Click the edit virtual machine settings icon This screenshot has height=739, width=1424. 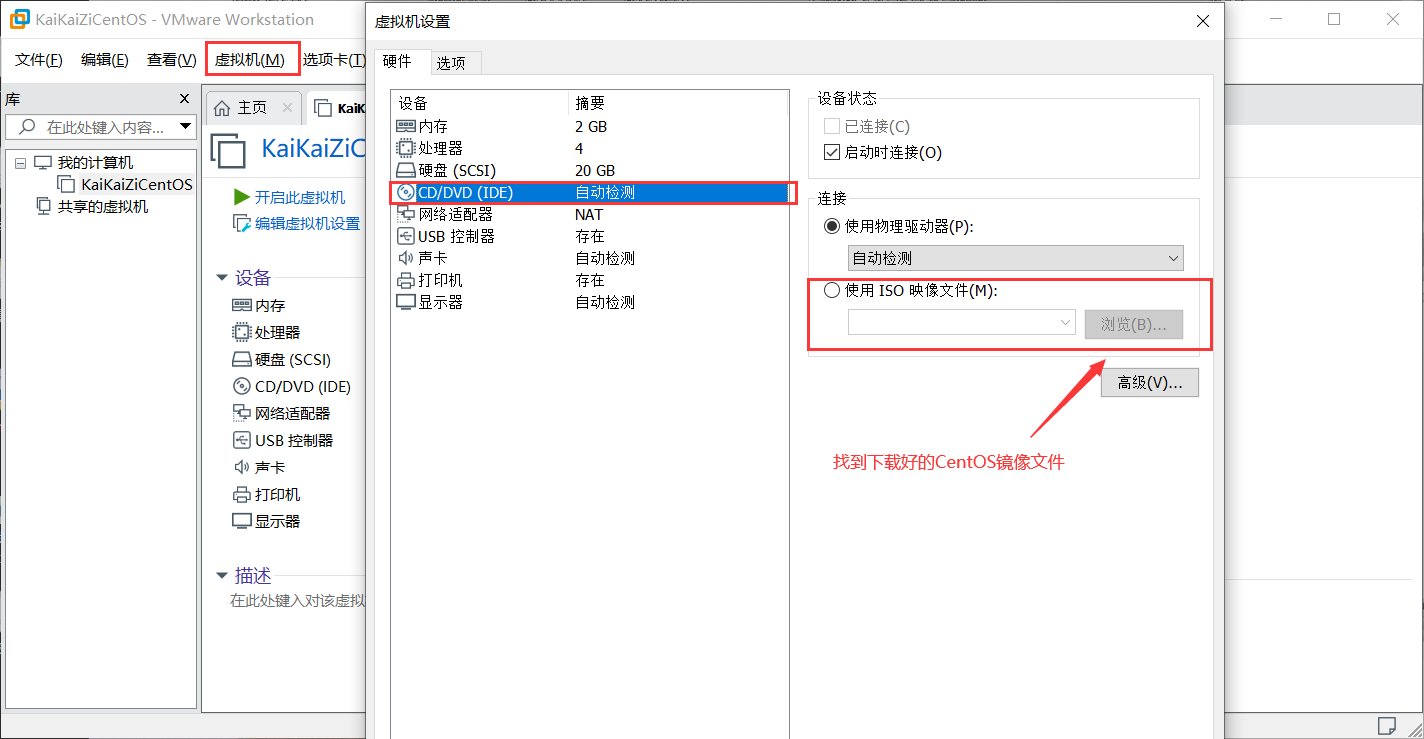[x=241, y=223]
